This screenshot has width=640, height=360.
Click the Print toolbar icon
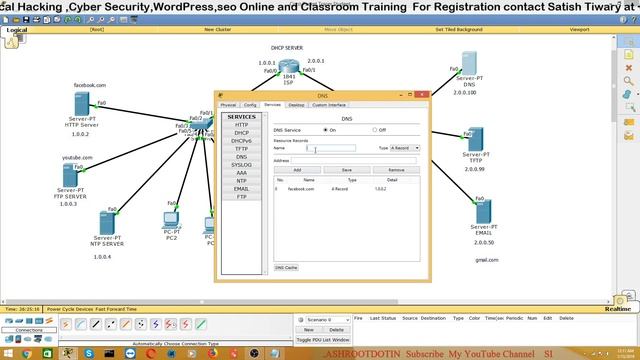click(36, 20)
